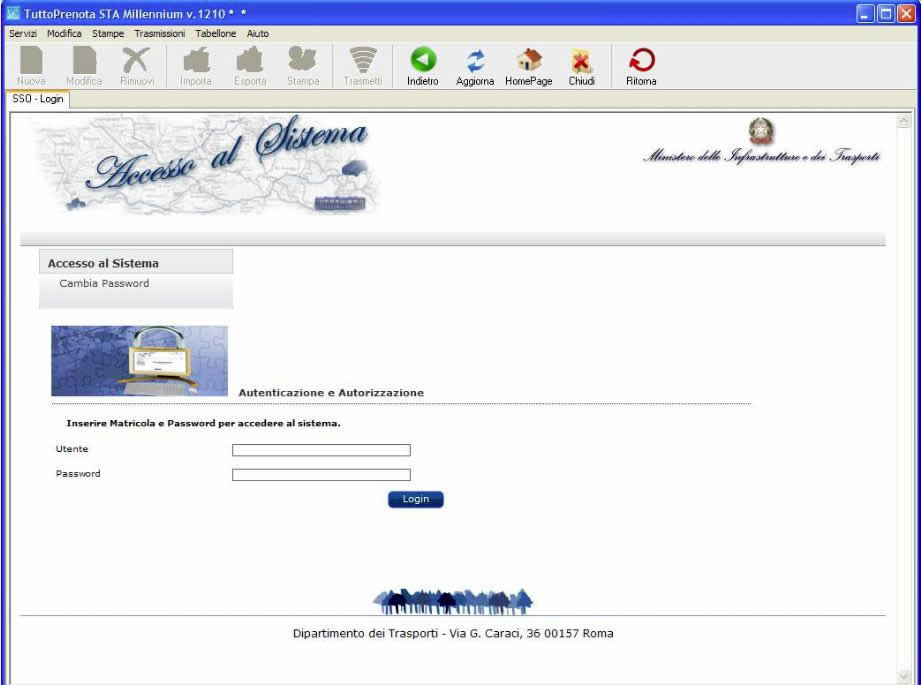Click the Importa toolbar icon
This screenshot has height=685, width=921.
pos(196,61)
